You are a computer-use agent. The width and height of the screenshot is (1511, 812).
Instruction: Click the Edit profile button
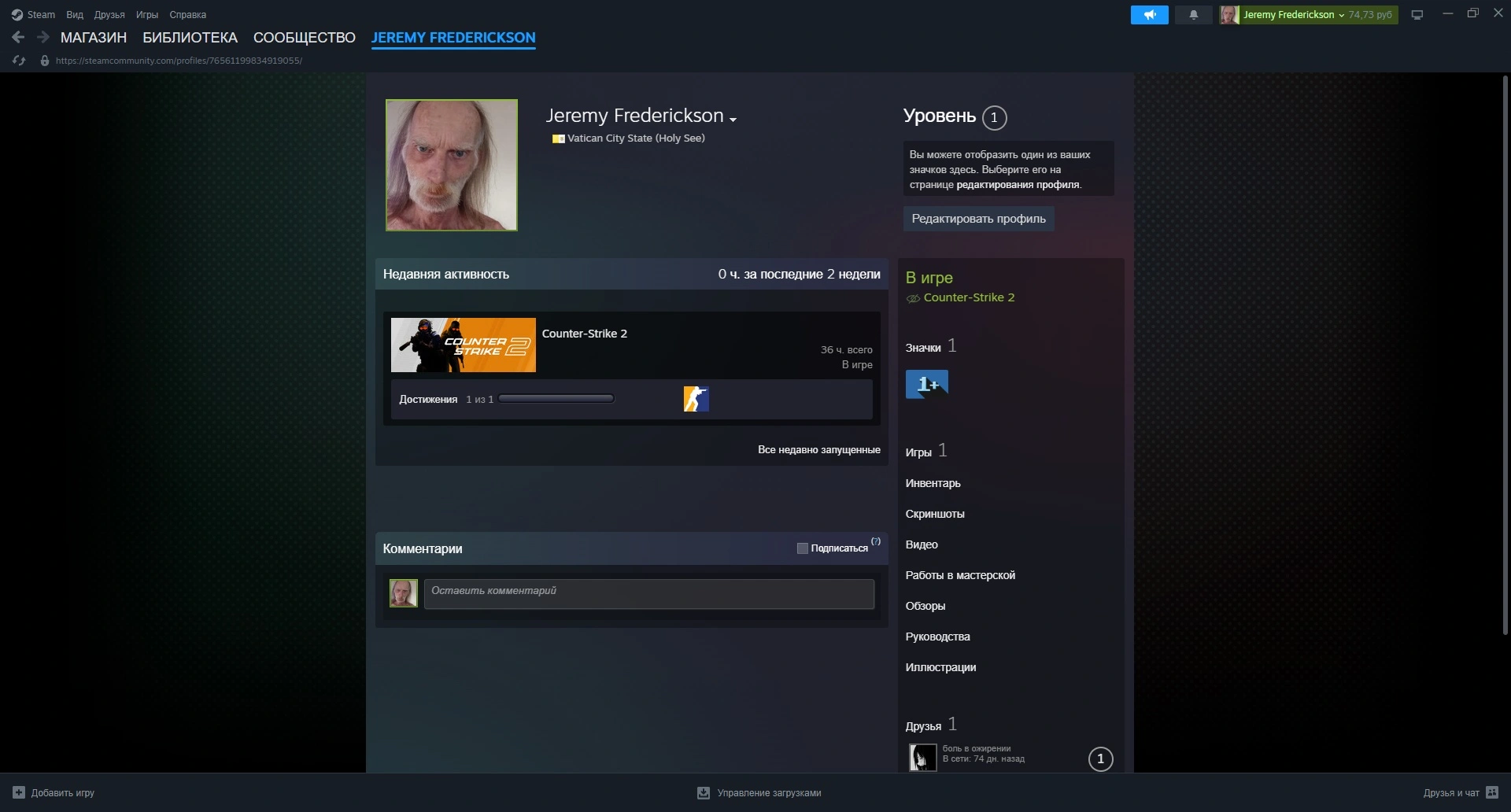pos(977,219)
